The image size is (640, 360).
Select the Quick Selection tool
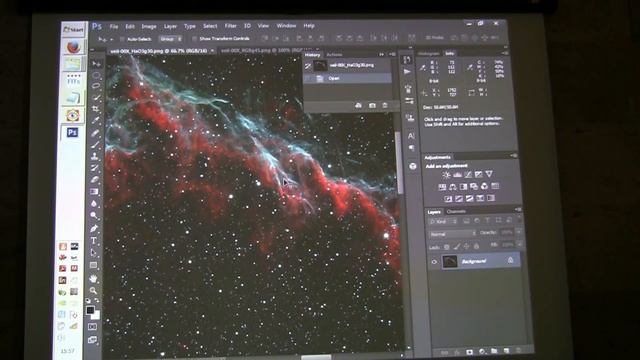[96, 98]
